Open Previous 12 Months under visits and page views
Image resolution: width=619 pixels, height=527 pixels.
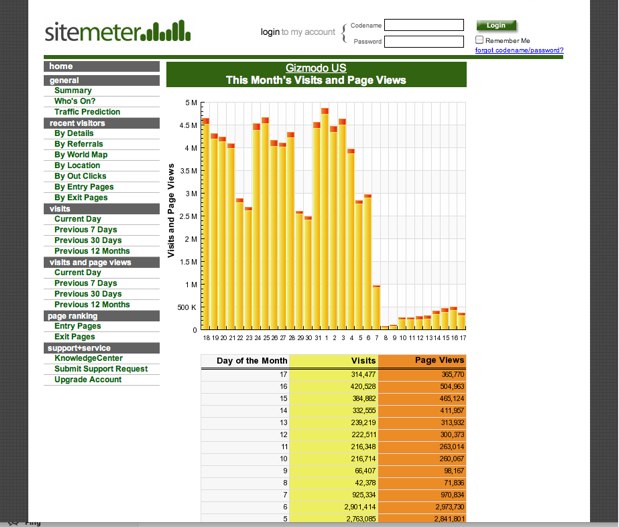pyautogui.click(x=92, y=304)
